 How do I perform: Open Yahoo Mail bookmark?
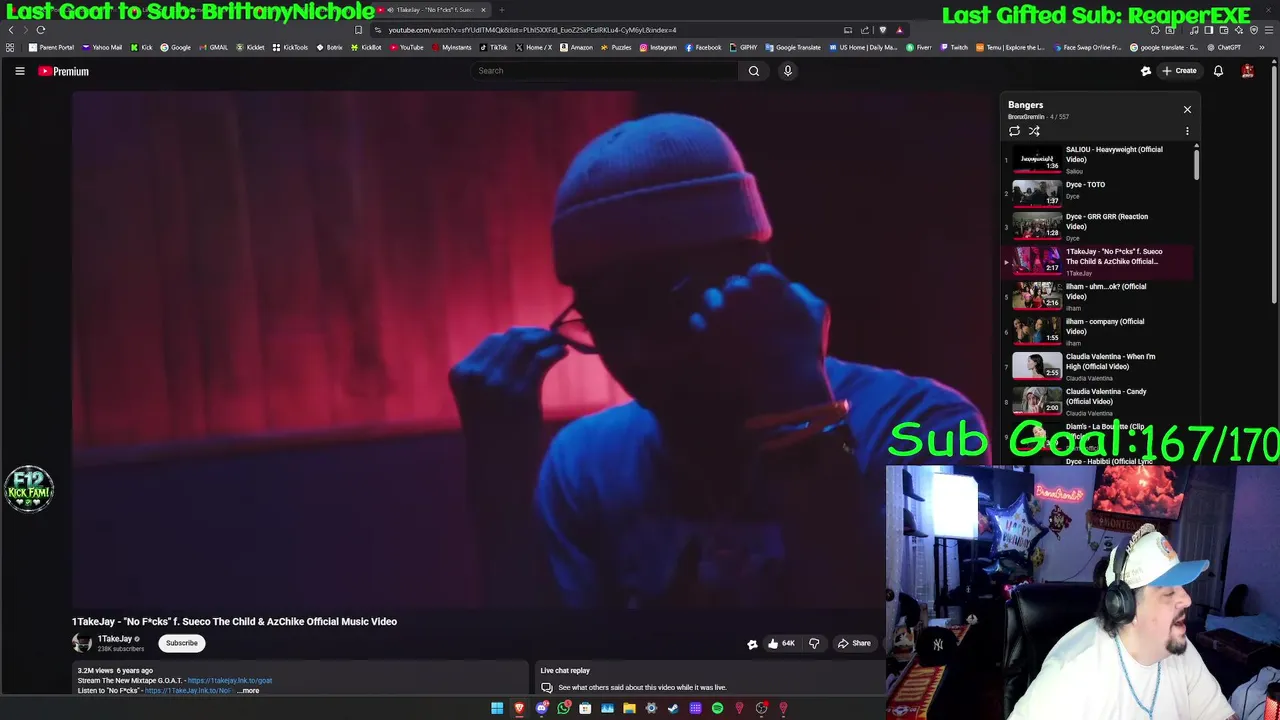click(x=102, y=47)
